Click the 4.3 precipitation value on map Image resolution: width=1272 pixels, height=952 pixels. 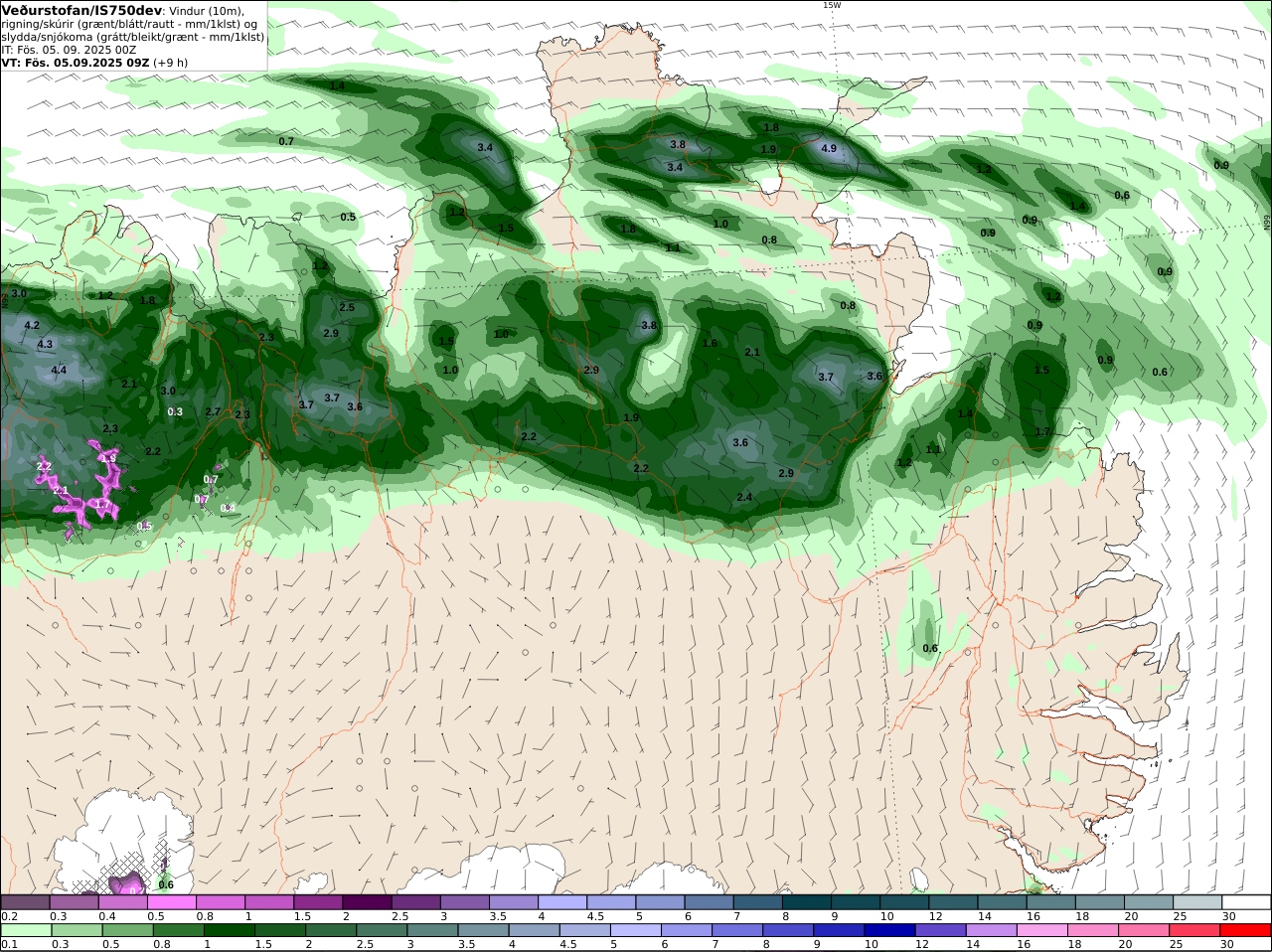pyautogui.click(x=45, y=345)
